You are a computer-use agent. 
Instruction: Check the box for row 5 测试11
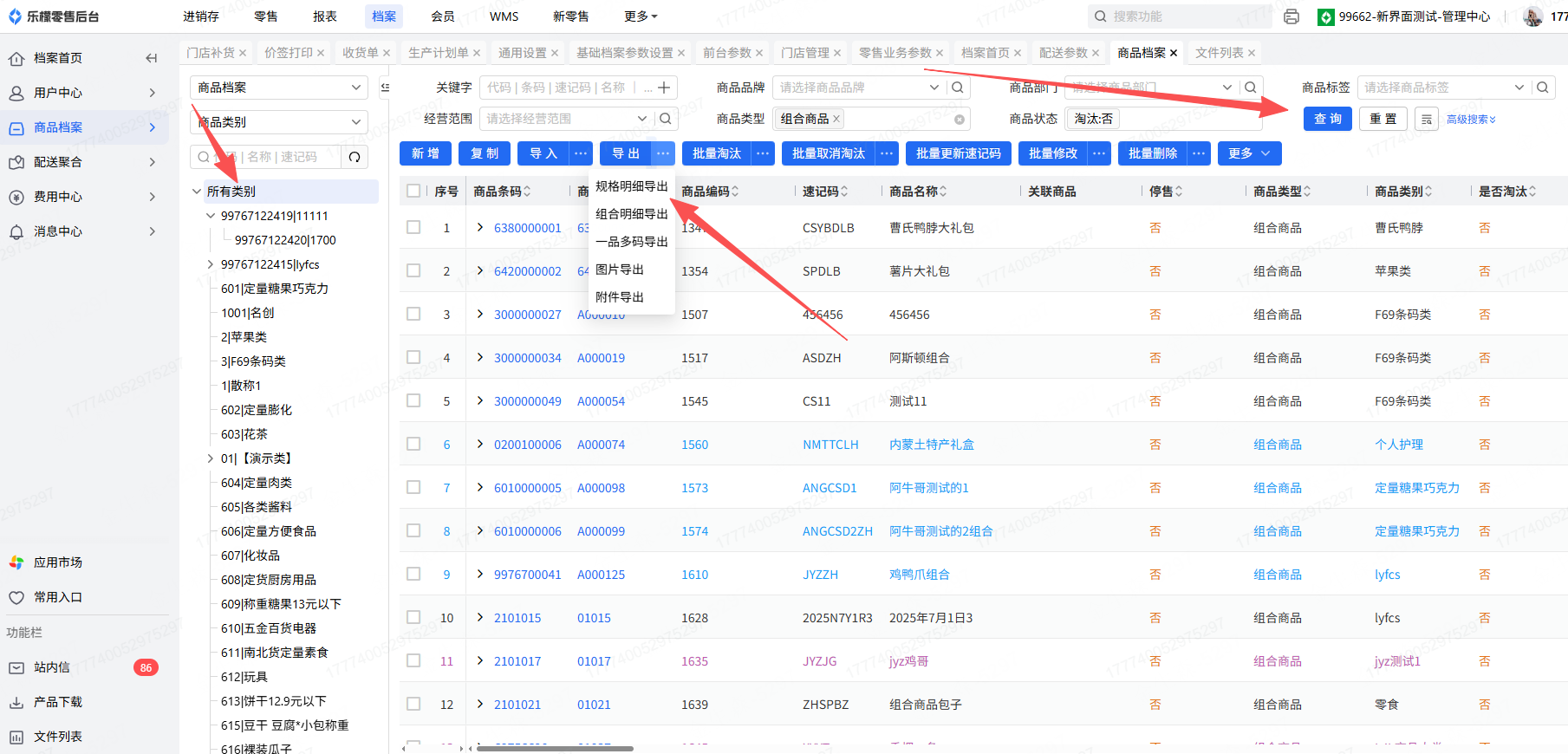[x=413, y=400]
